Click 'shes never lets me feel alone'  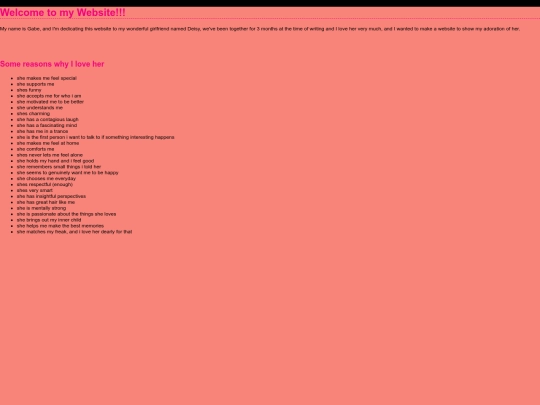(x=50, y=155)
